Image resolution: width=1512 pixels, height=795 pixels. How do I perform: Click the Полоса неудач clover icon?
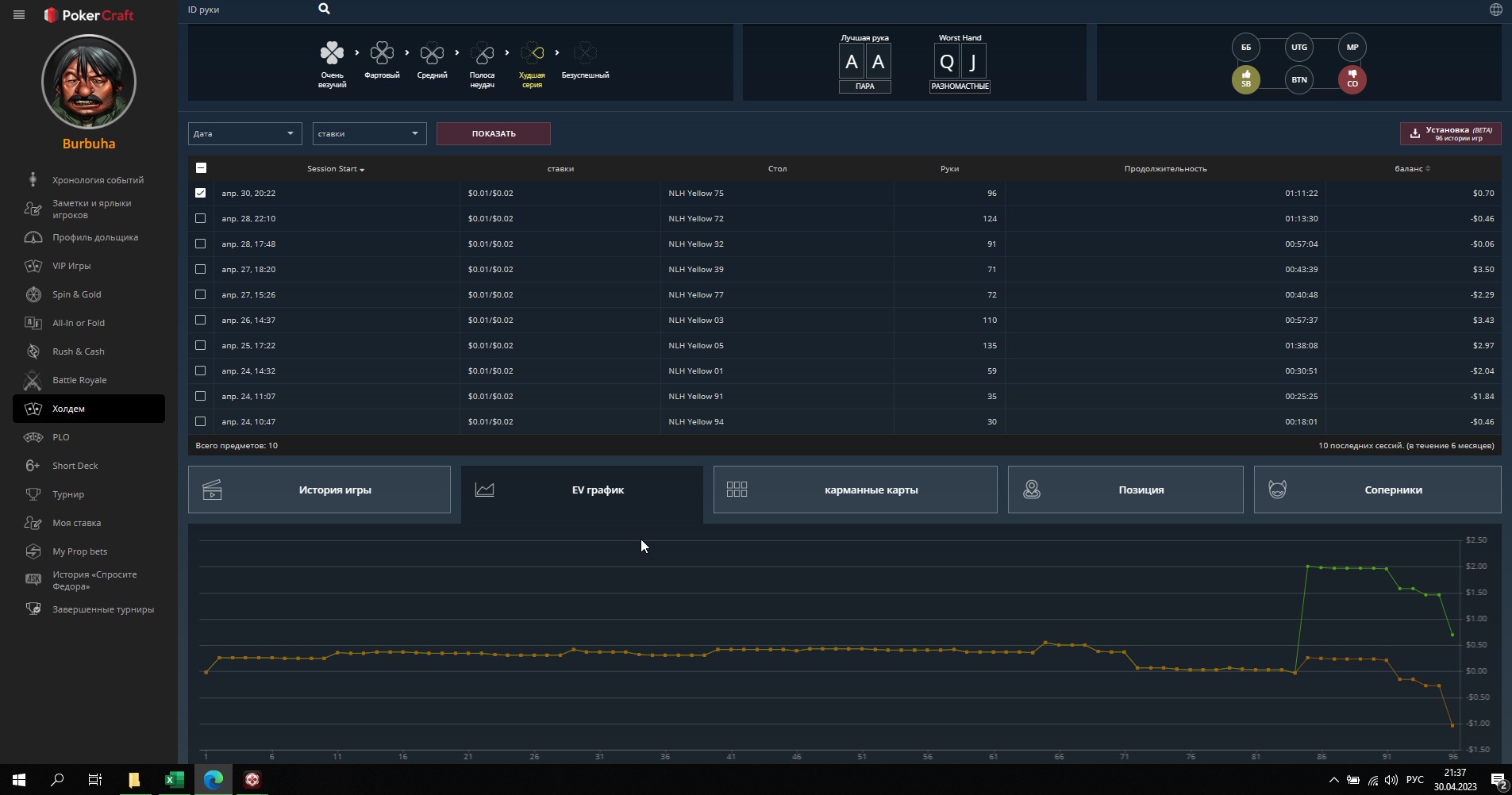(482, 53)
